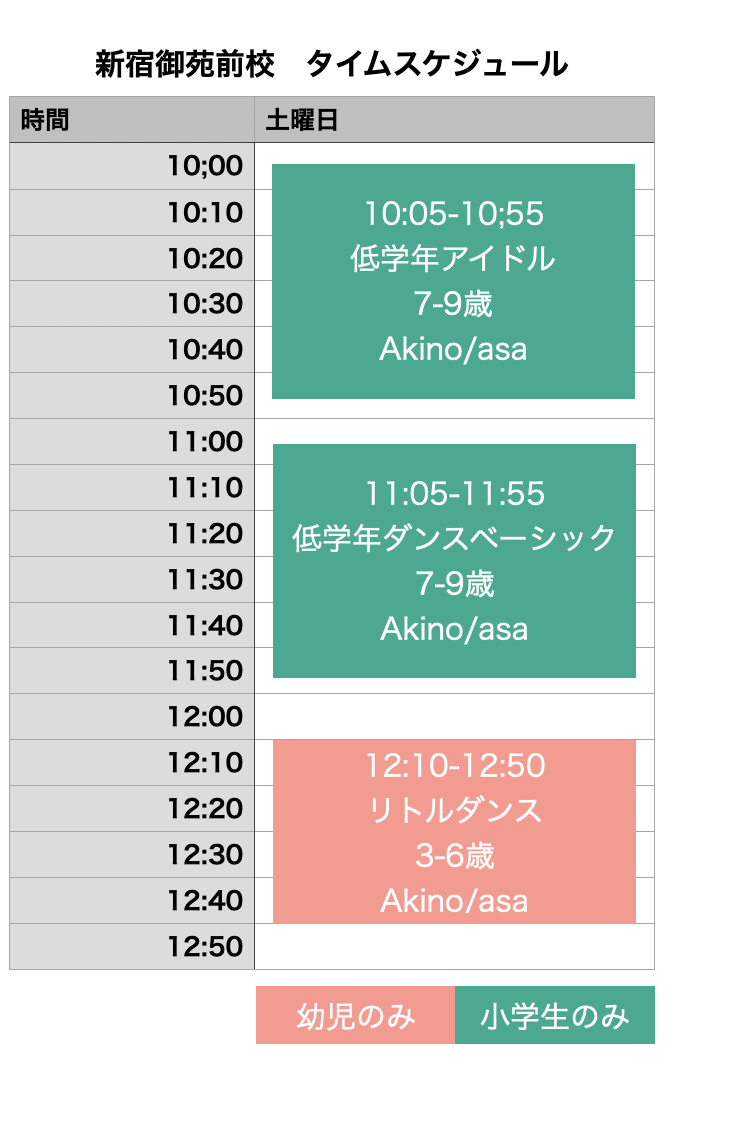Select the 11:40 time cell
The height and width of the screenshot is (1121, 740).
(132, 626)
